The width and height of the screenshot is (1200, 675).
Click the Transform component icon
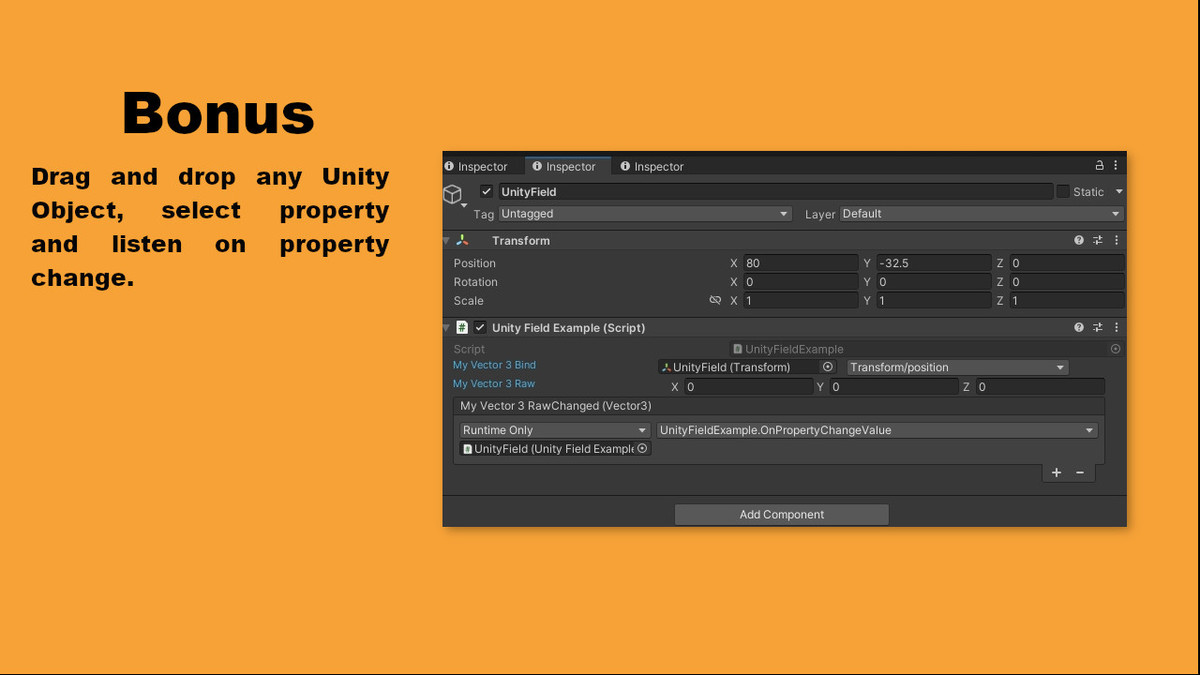462,240
